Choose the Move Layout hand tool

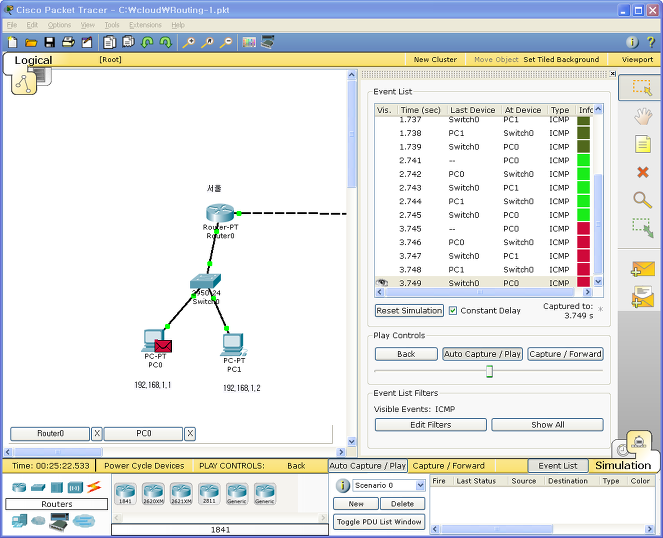(x=643, y=116)
